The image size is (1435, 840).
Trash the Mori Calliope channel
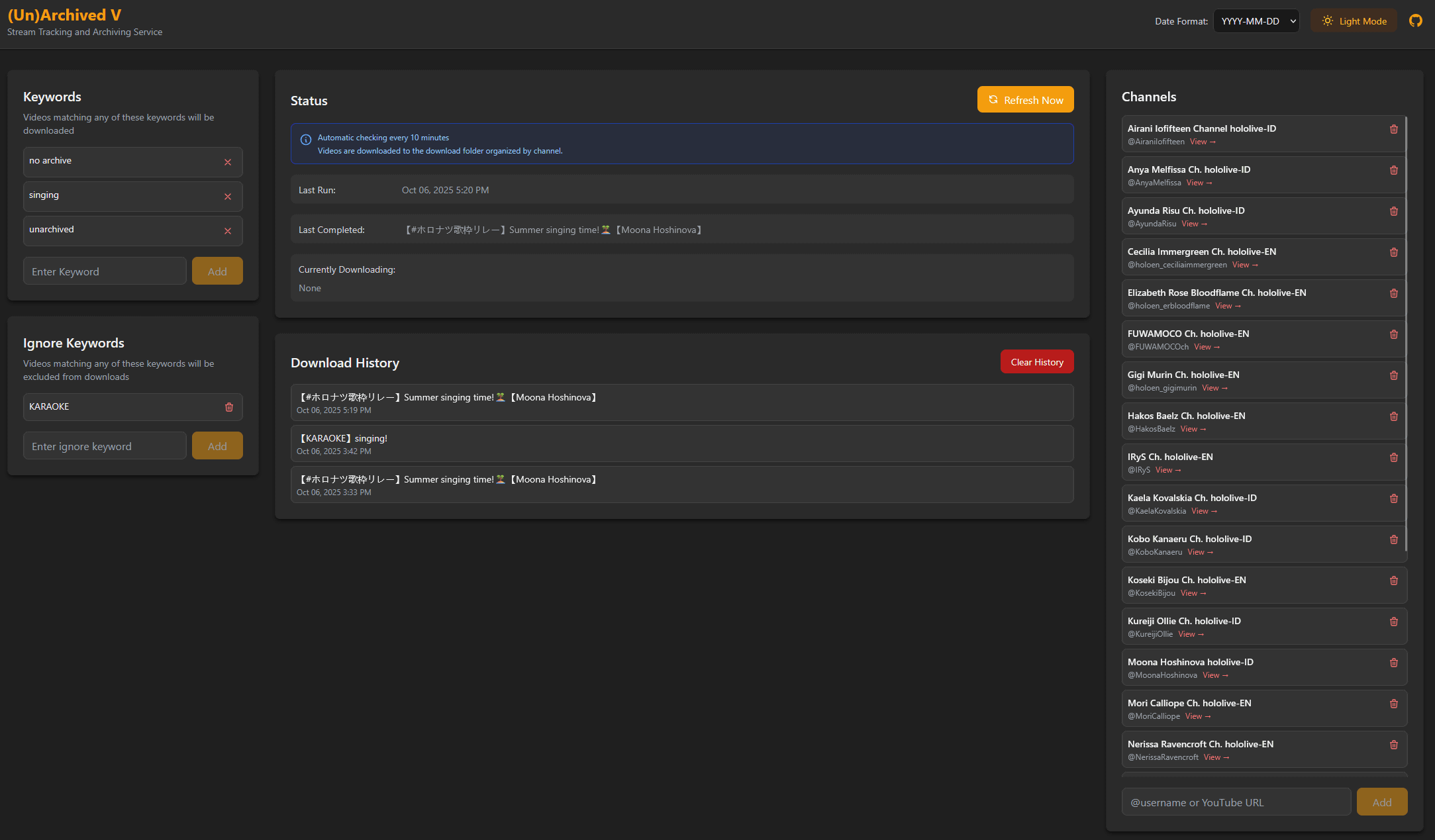pos(1393,704)
